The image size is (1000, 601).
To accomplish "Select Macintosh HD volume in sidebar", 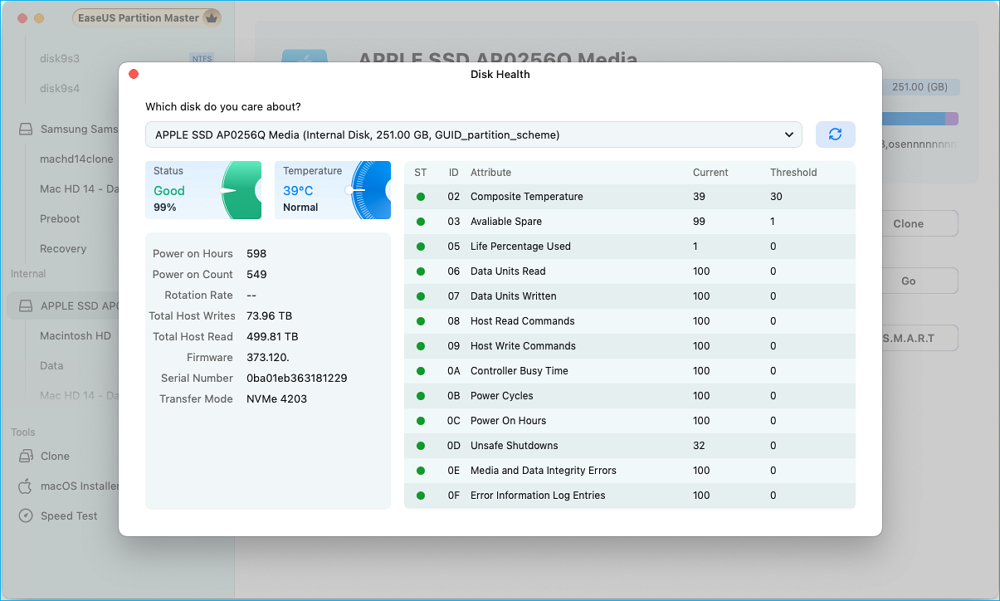I will 75,336.
